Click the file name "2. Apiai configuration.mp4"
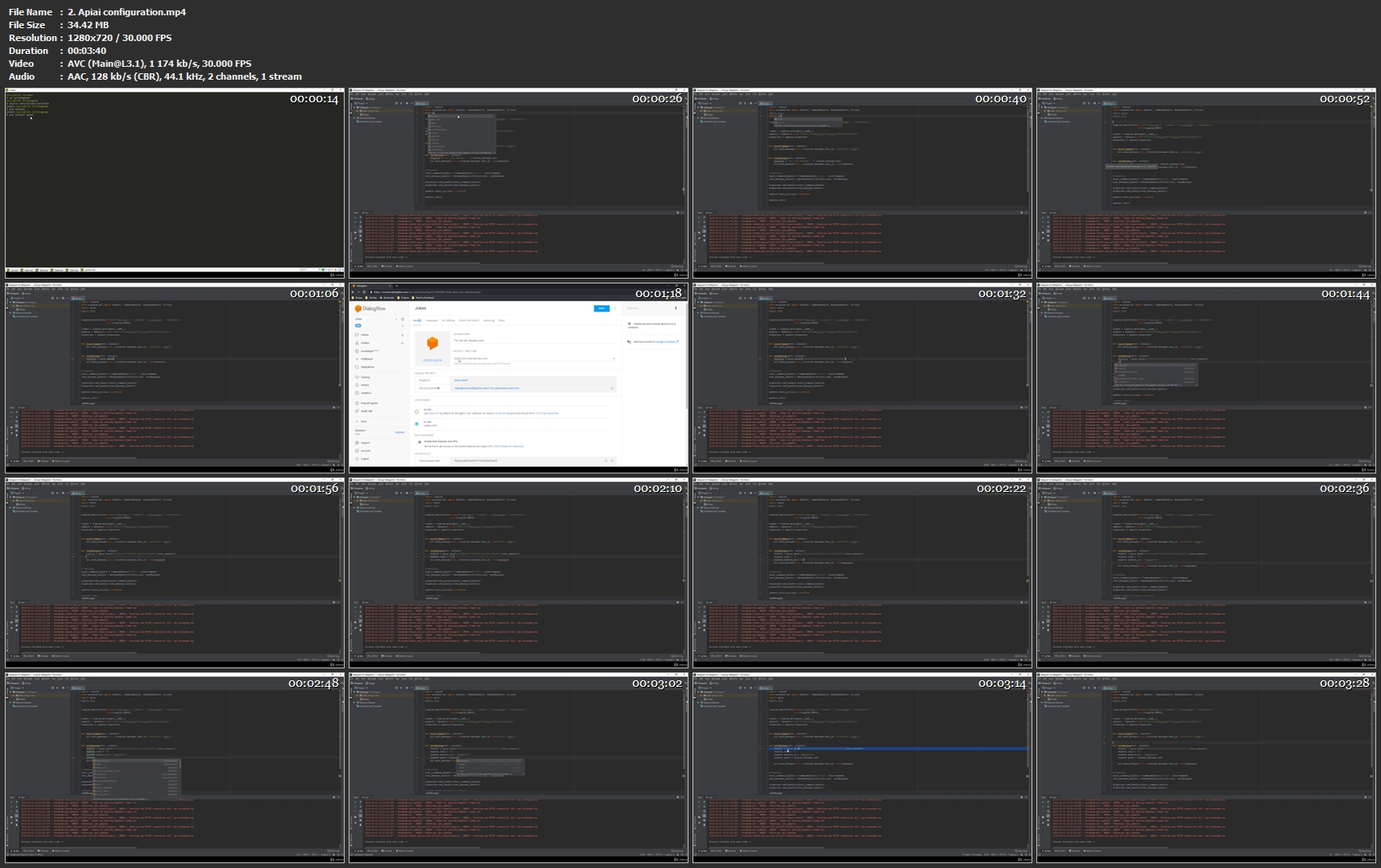1381x868 pixels. pos(126,12)
